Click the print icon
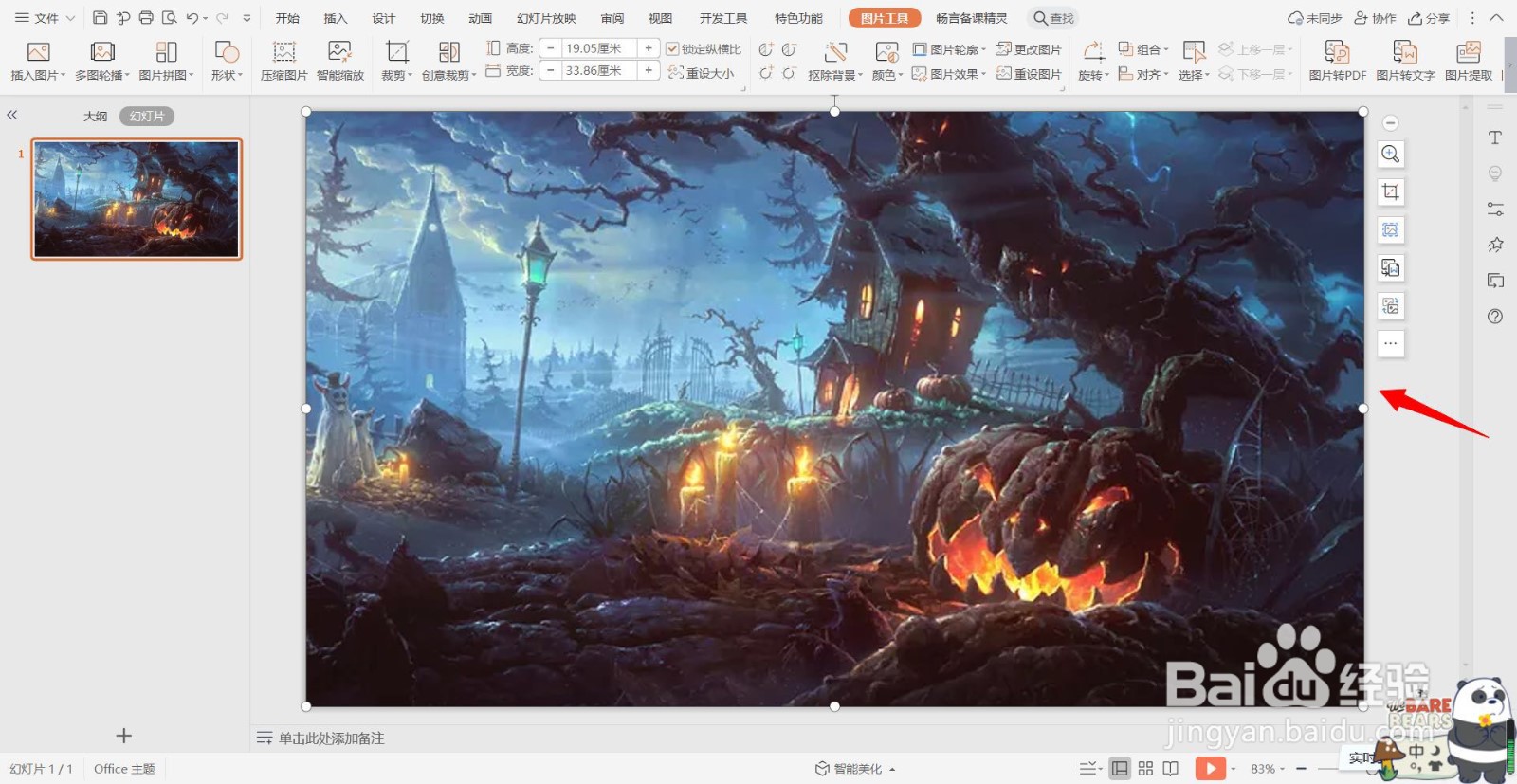1517x784 pixels. click(146, 18)
